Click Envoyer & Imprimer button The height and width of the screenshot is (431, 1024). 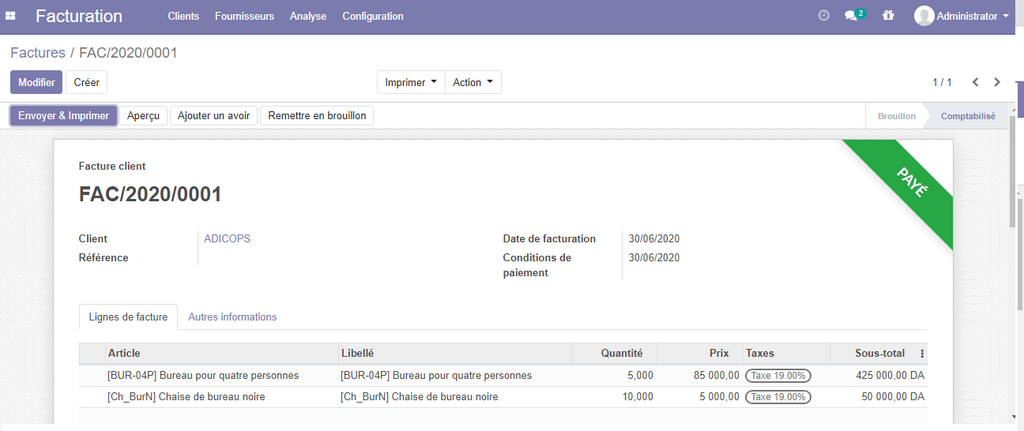(x=64, y=116)
